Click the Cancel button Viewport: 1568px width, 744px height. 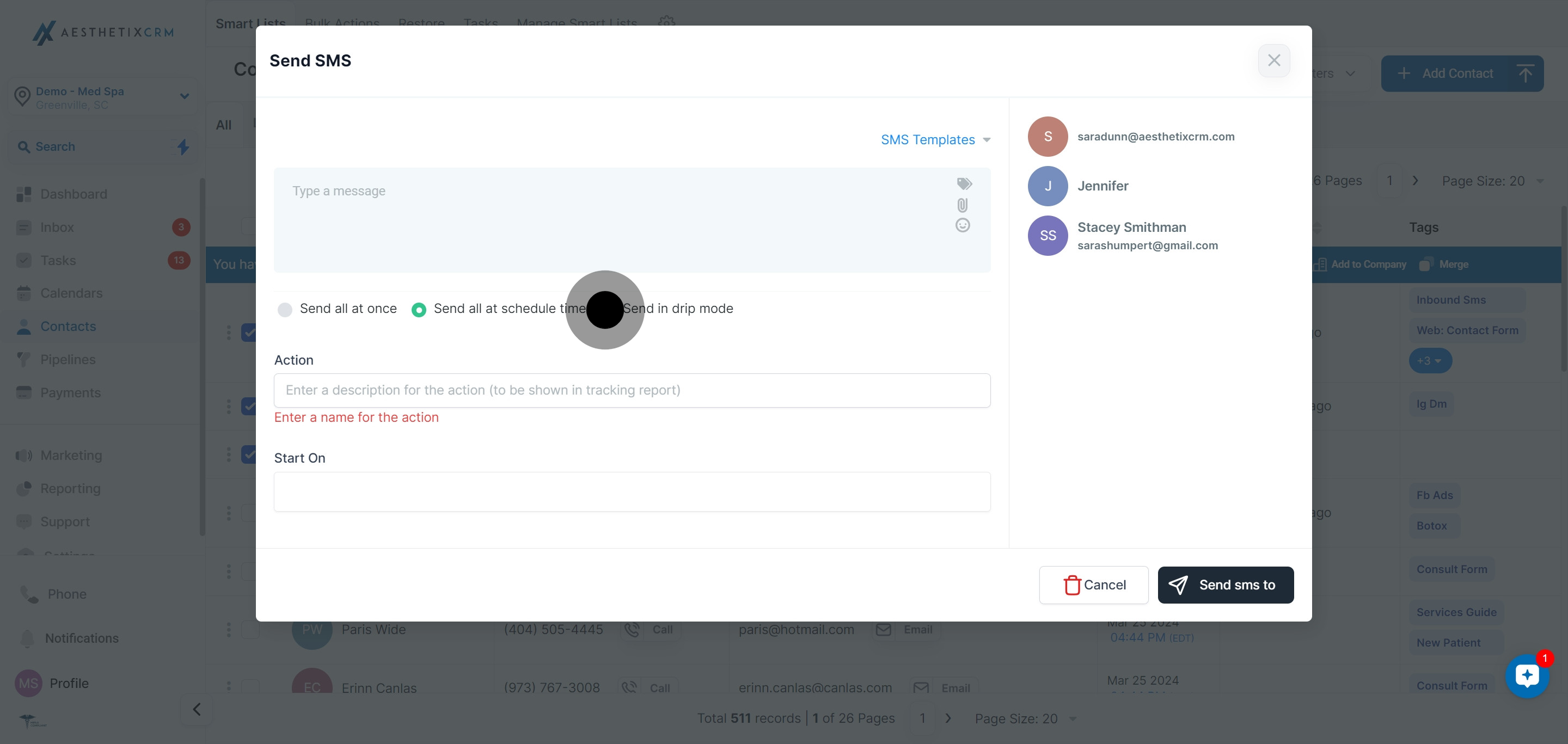1093,585
